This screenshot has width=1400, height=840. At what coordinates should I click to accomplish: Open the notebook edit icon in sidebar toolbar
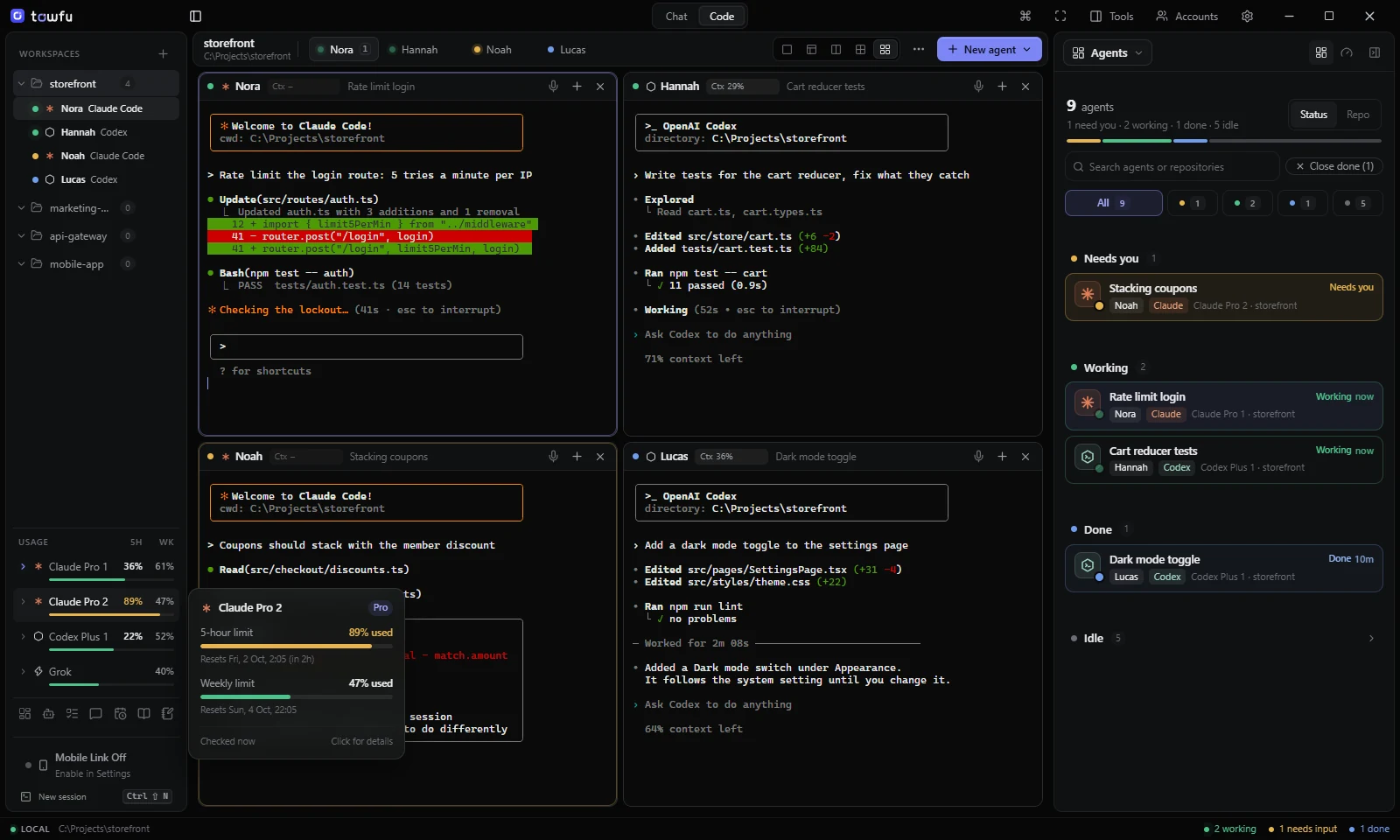coord(167,713)
